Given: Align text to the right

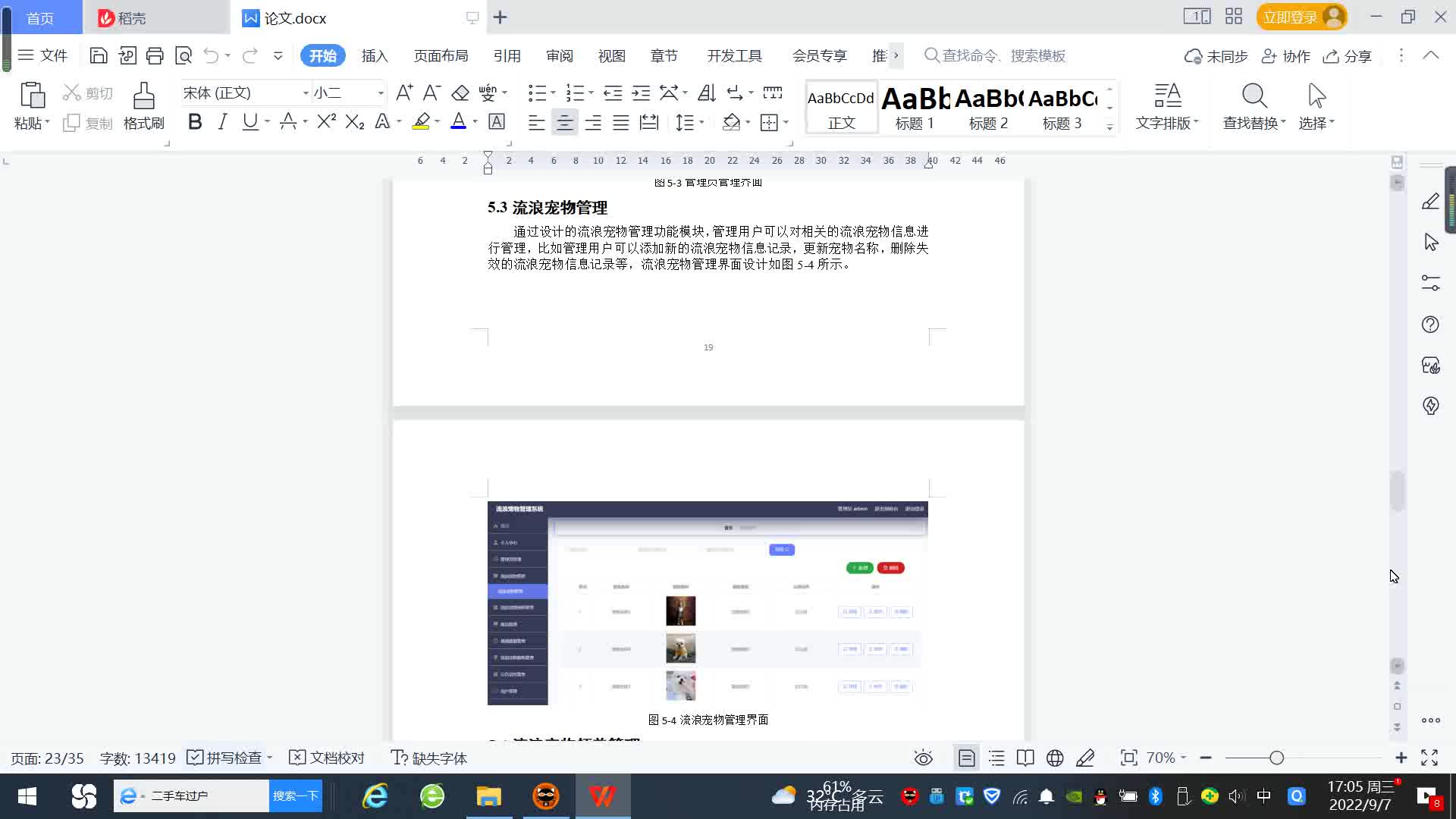Looking at the screenshot, I should (593, 122).
